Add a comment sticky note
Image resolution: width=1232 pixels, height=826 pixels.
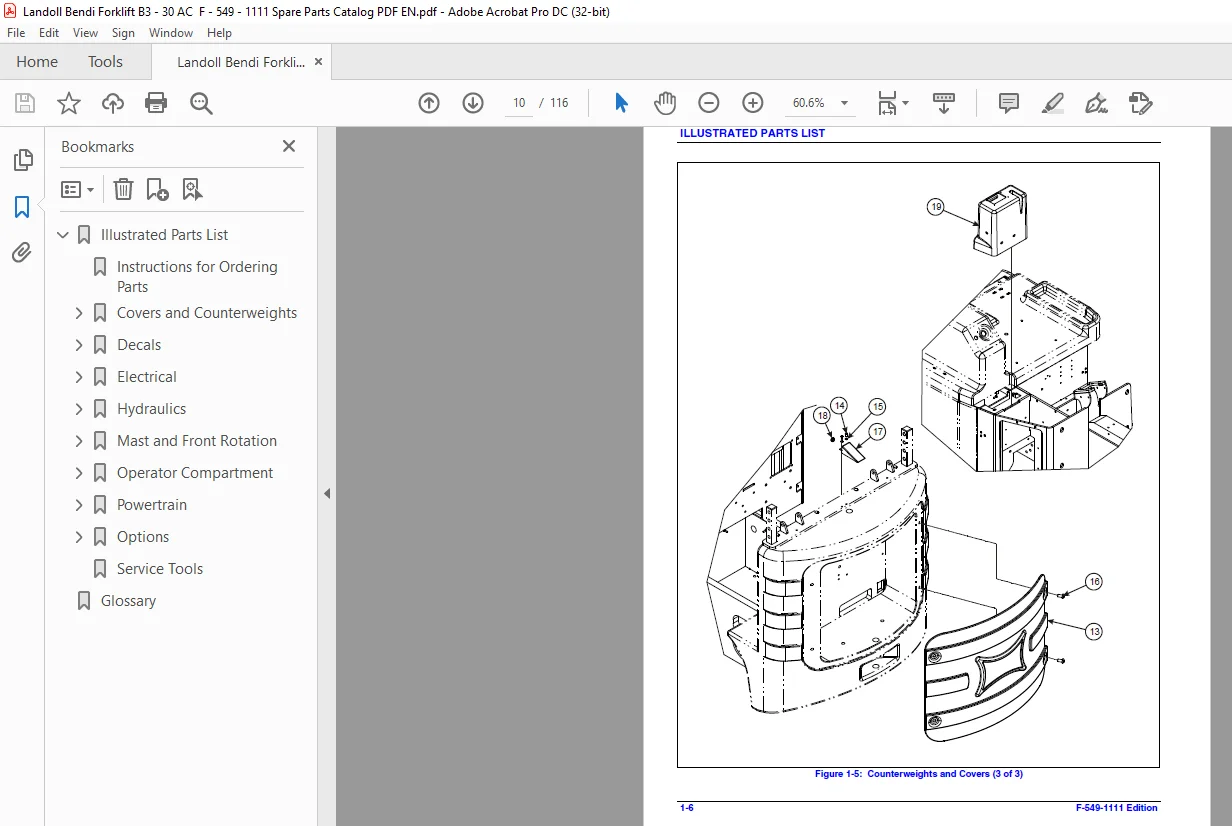point(1009,103)
